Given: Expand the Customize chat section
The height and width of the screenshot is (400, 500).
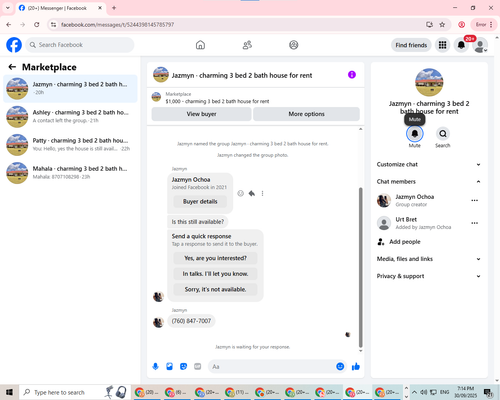Looking at the screenshot, I should (429, 164).
